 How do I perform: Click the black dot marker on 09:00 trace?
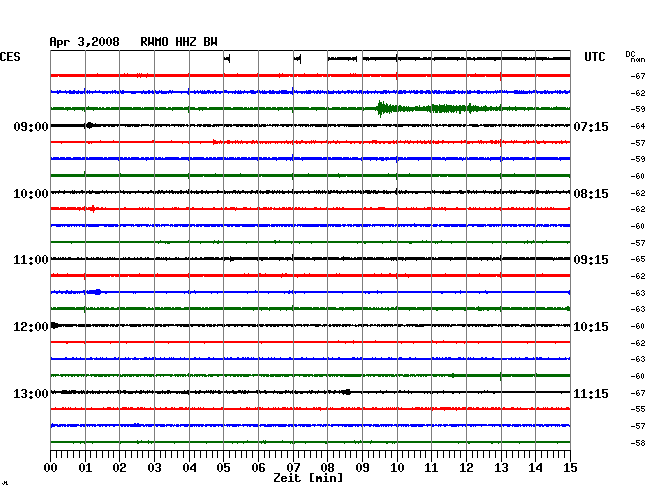(x=89, y=125)
